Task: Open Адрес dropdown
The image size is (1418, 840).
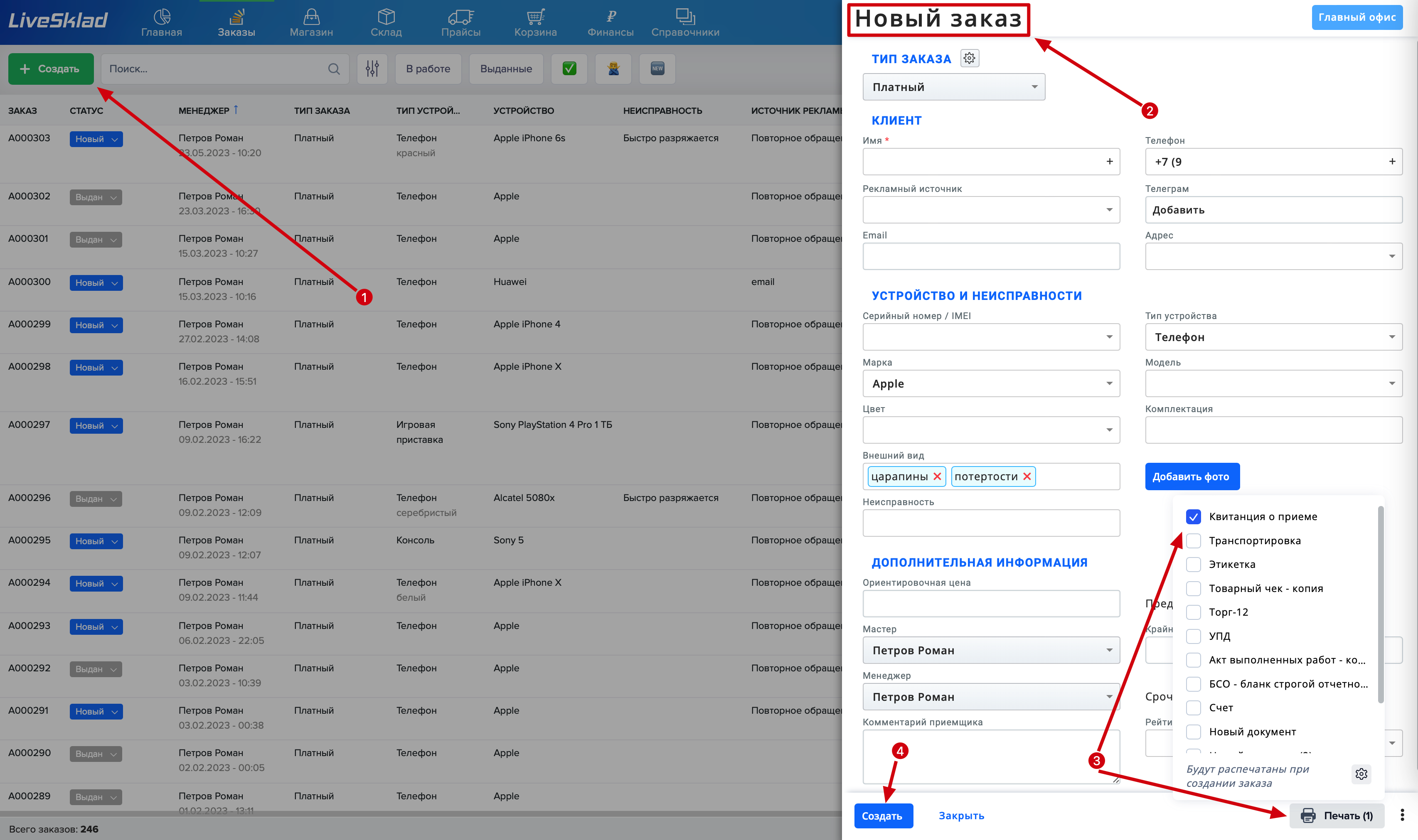Action: (1273, 256)
